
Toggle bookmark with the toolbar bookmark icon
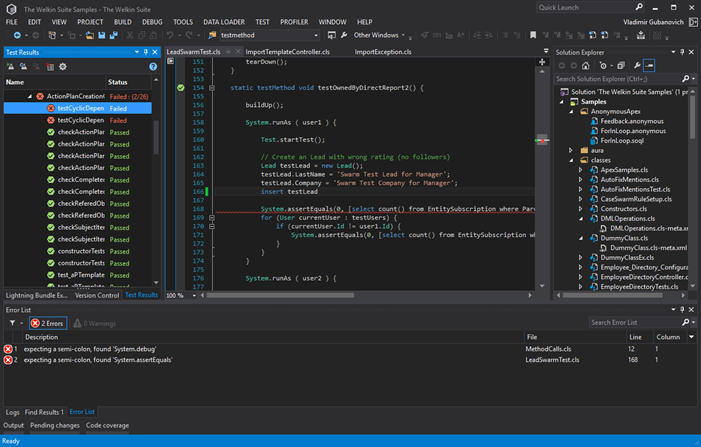[533, 35]
